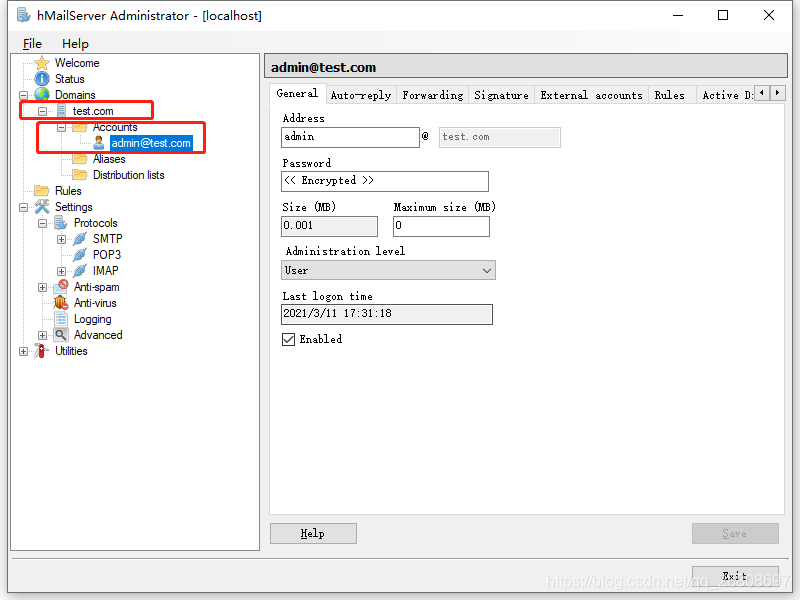Uncheck the Enabled checkbox
The height and width of the screenshot is (600, 800).
(x=288, y=339)
